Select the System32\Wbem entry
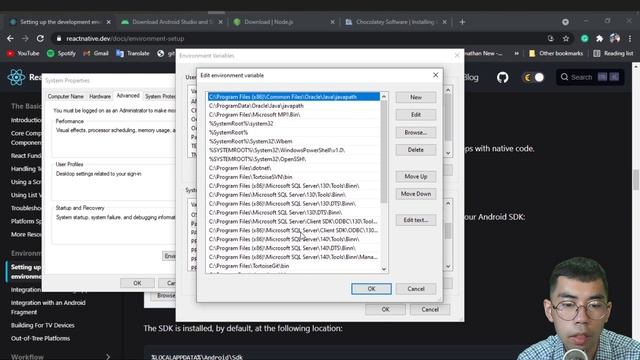The width and height of the screenshot is (640, 360). coord(293,142)
